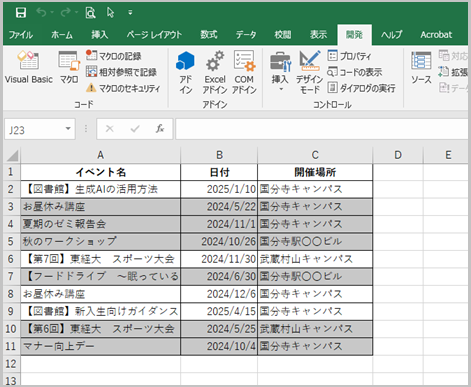Click the Save icon in the quick access toolbar
The image size is (471, 387).
[x=21, y=13]
